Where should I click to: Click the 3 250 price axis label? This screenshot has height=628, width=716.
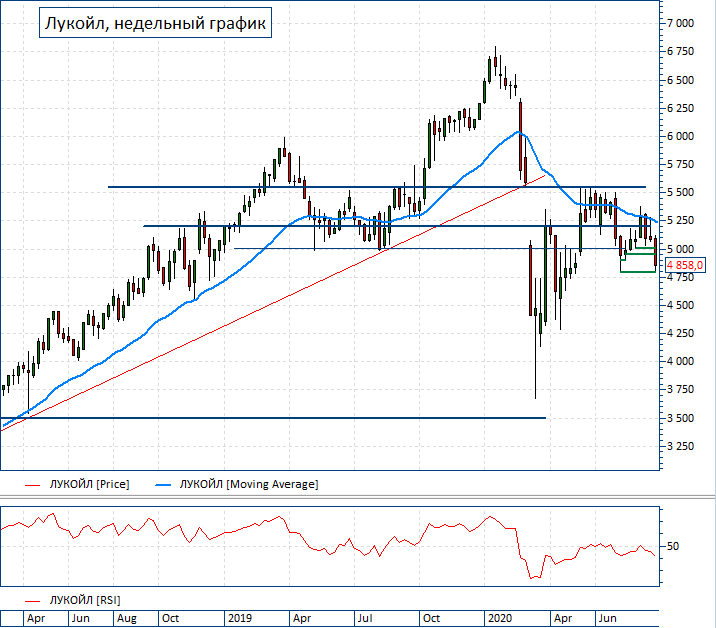[x=680, y=446]
